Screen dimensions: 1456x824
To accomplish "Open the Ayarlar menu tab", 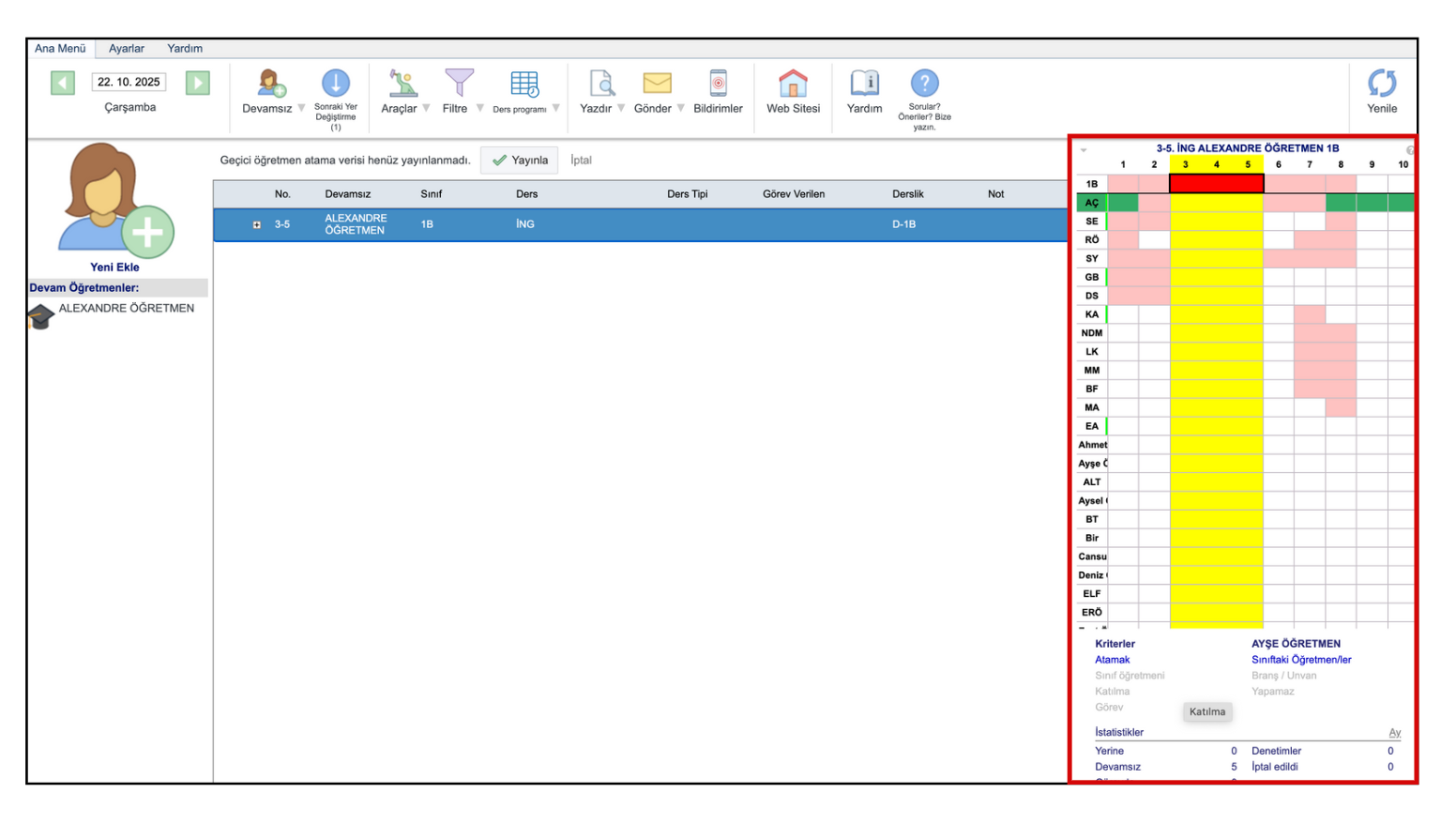I will (x=126, y=49).
